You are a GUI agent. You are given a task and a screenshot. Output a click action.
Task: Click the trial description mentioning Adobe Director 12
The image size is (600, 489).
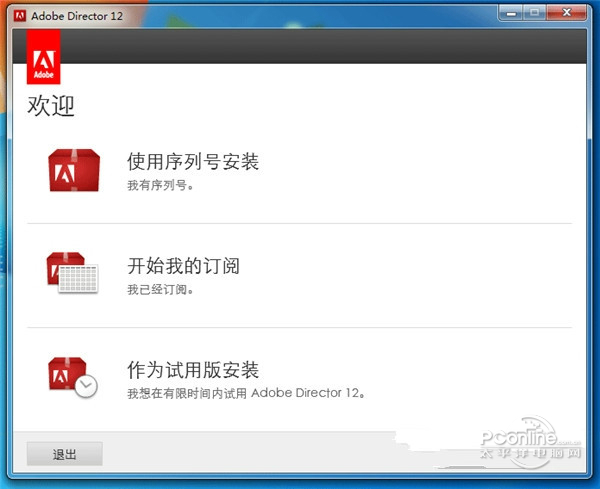[246, 393]
